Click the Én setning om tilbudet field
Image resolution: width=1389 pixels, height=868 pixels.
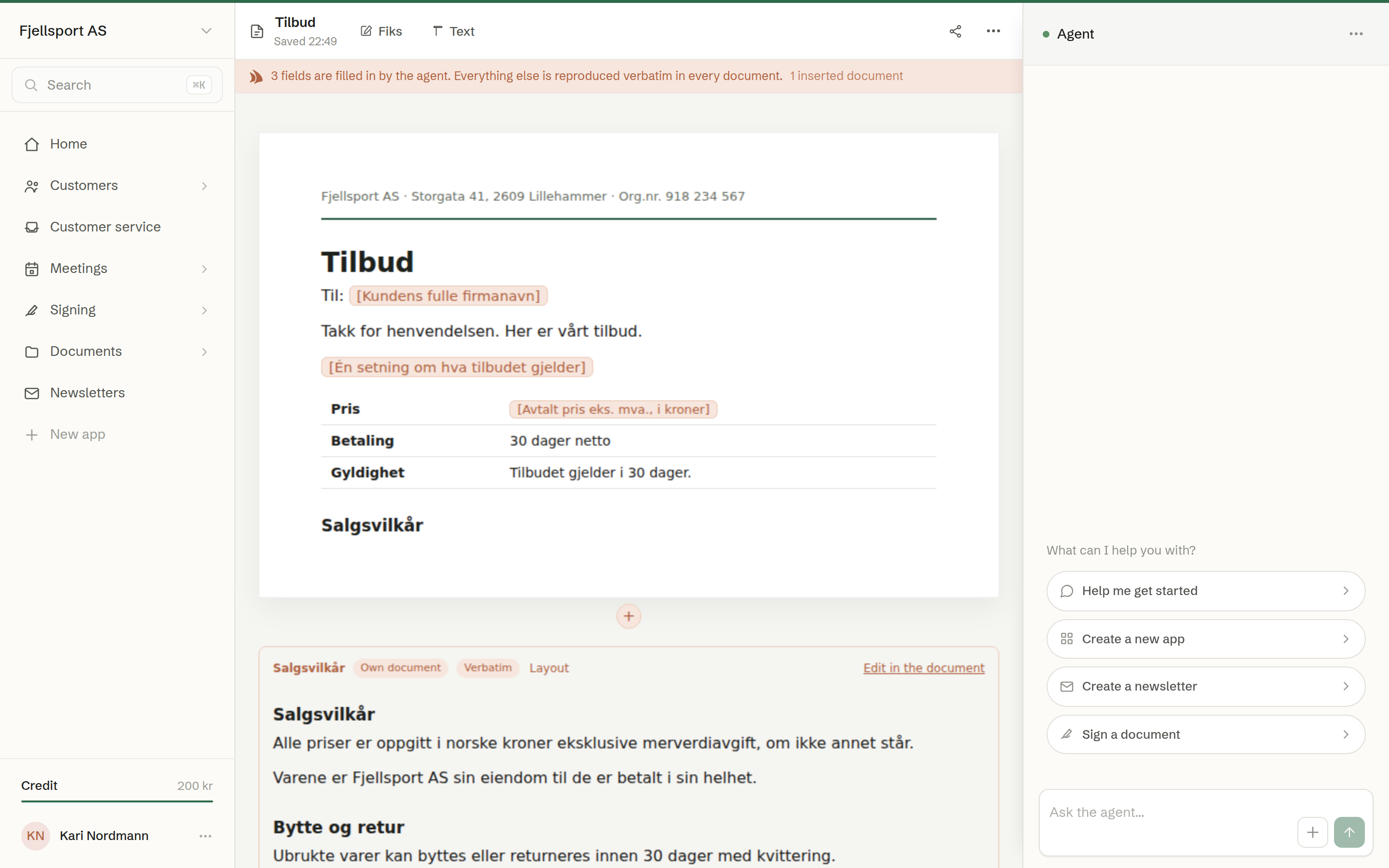pos(457,367)
